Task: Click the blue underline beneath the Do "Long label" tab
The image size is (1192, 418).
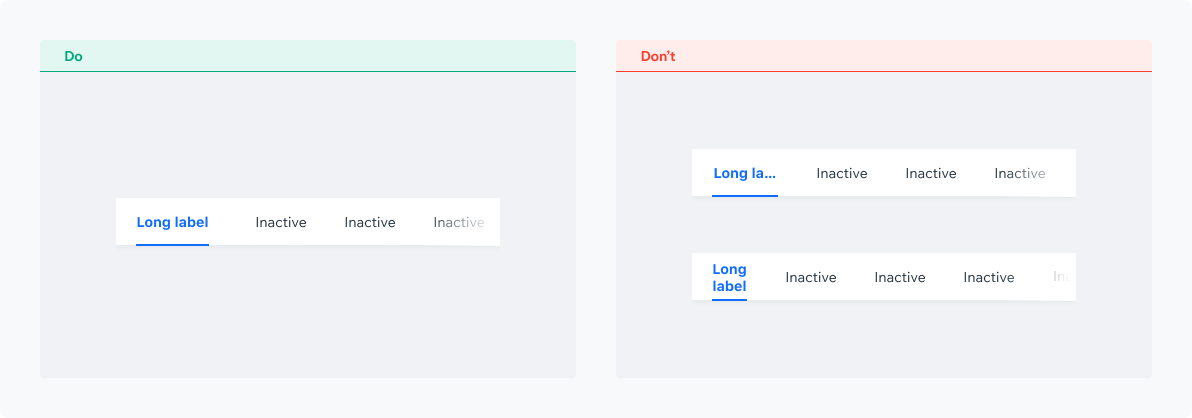Action: (x=173, y=245)
